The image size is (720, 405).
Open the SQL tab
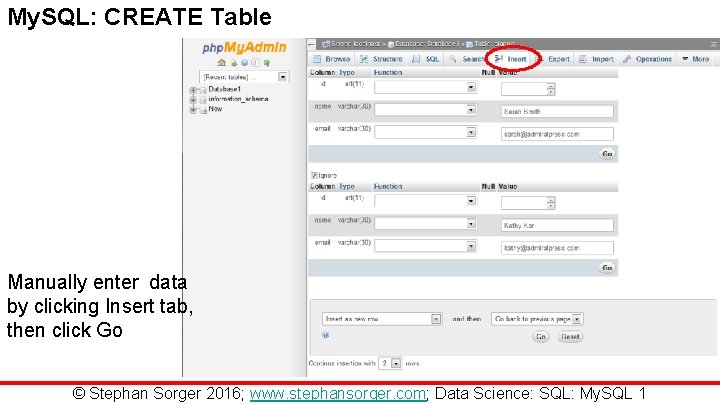[x=426, y=59]
